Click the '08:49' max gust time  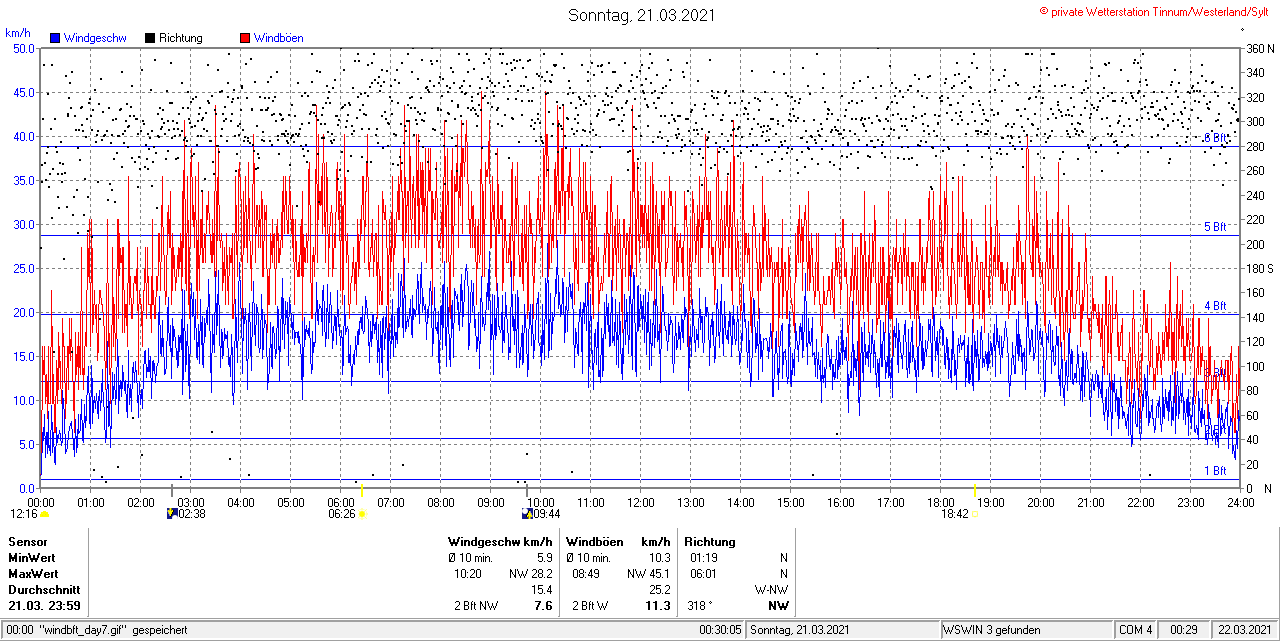586,573
